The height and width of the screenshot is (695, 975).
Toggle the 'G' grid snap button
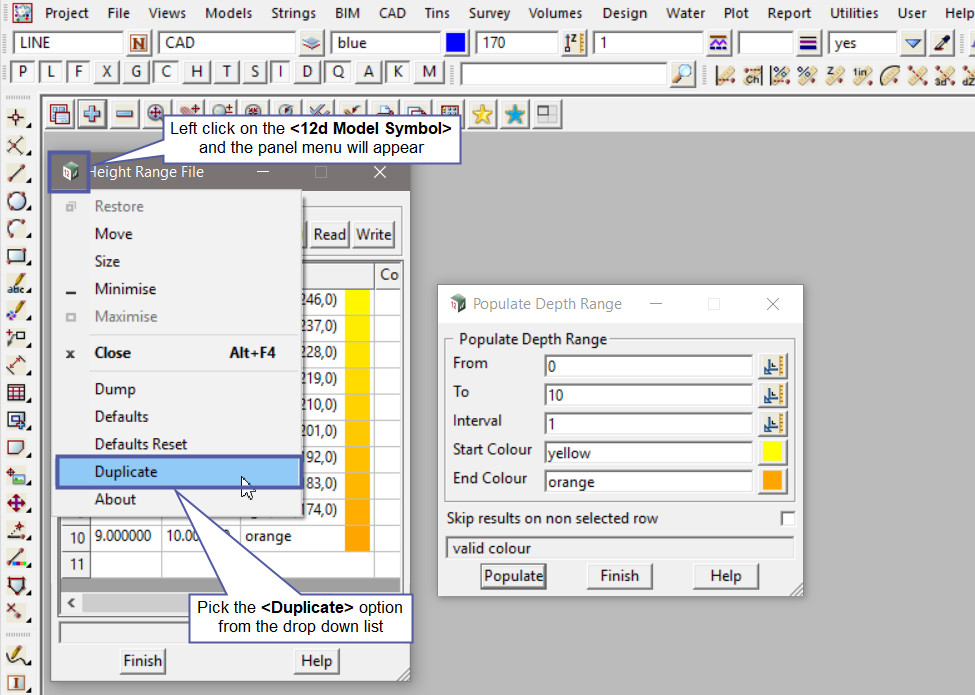(137, 72)
